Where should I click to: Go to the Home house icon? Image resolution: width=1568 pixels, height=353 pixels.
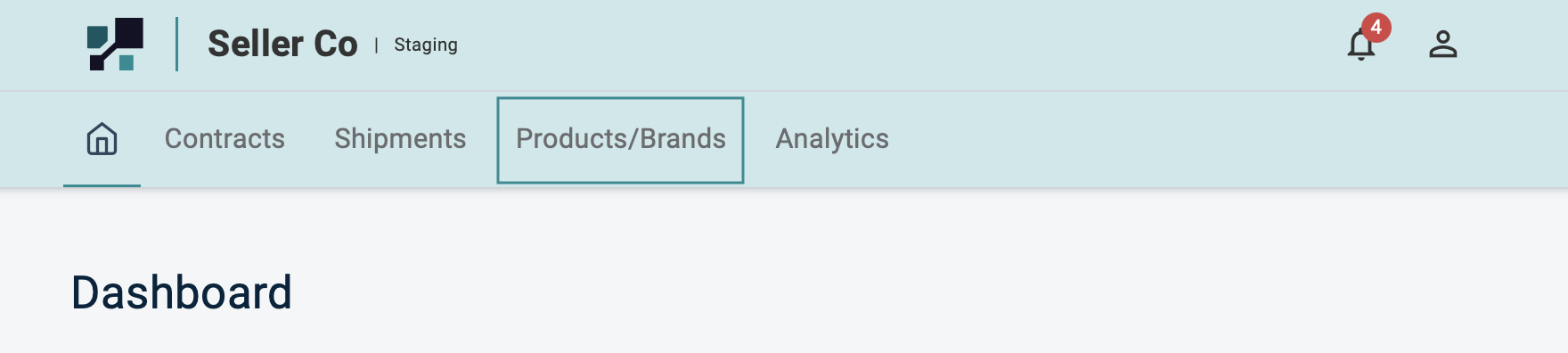(x=102, y=139)
